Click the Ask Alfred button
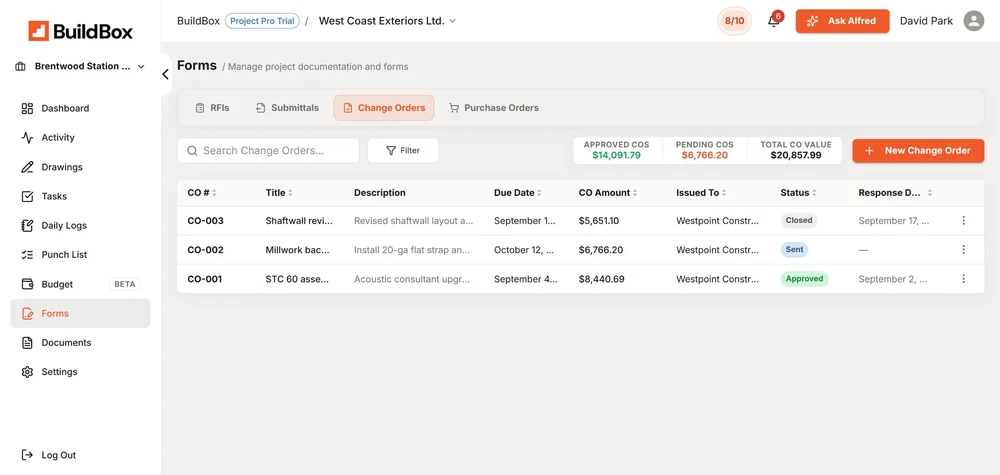This screenshot has height=475, width=1000. [842, 21]
